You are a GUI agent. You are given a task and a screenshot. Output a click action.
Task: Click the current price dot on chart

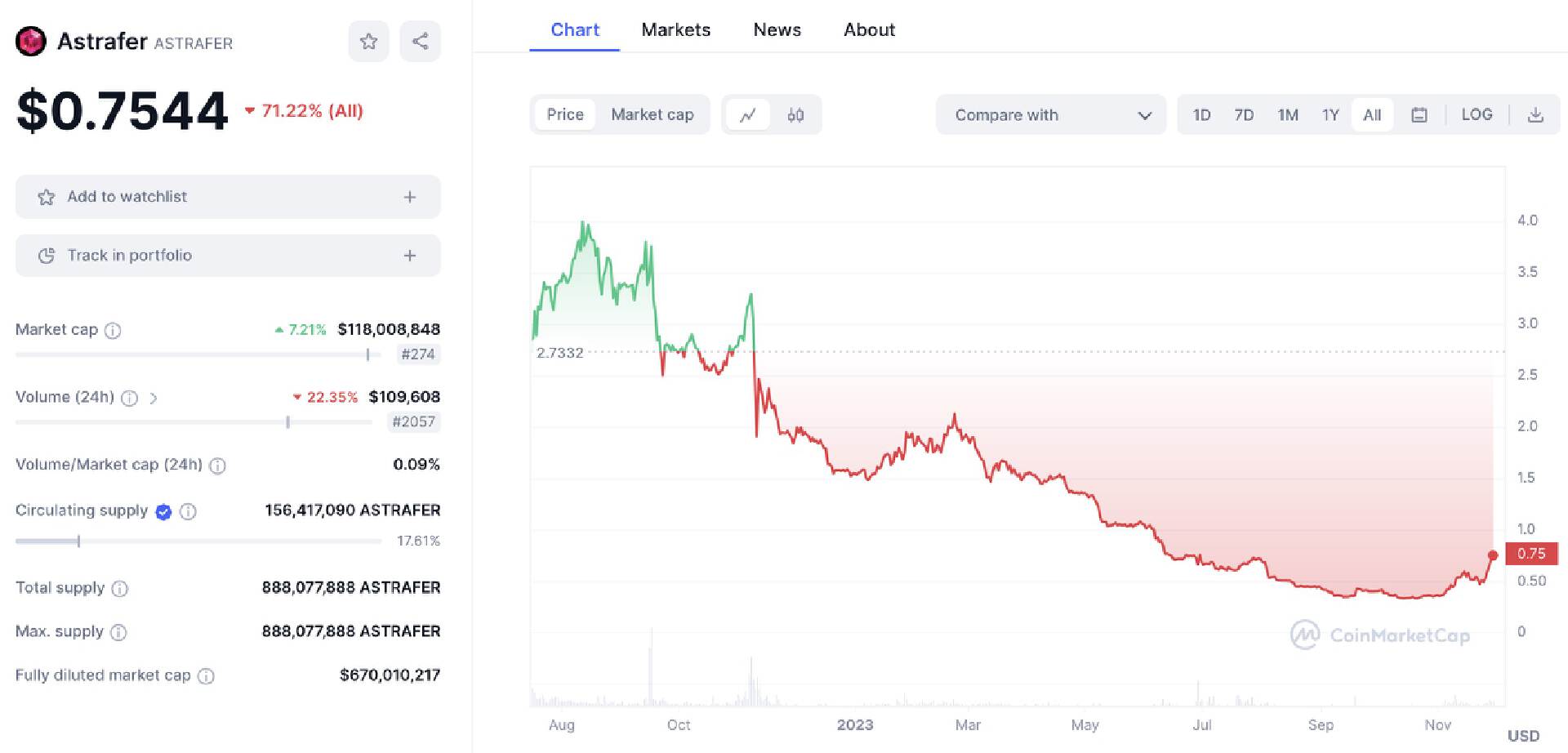coord(1493,555)
